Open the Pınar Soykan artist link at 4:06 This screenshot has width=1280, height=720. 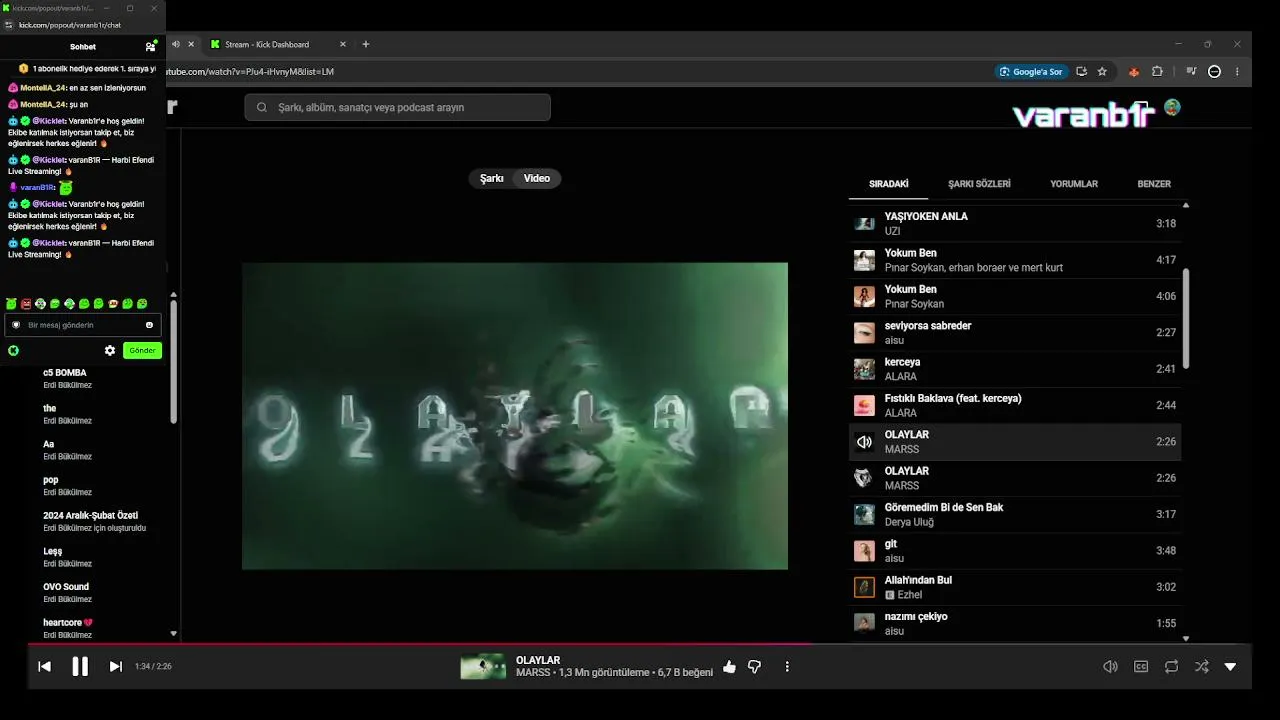[x=914, y=304]
